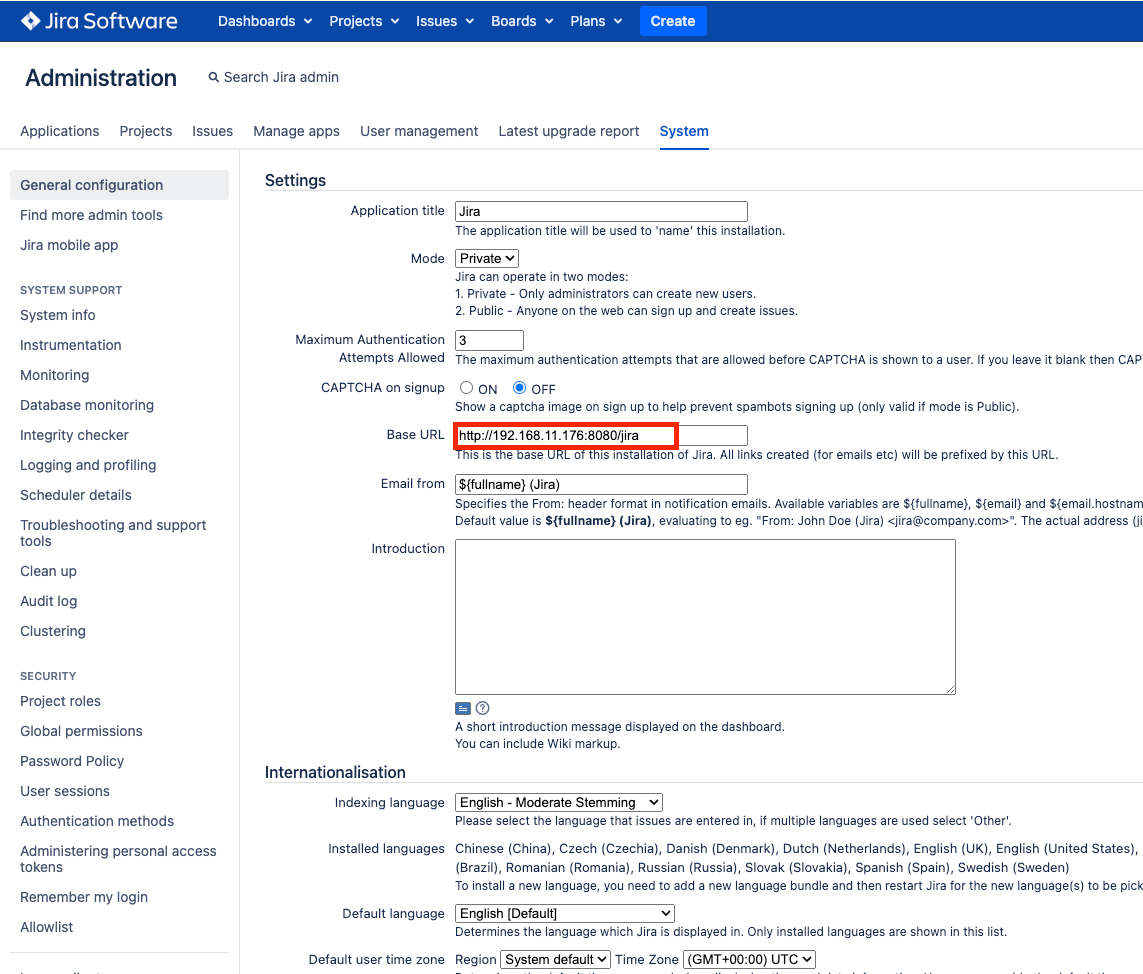The image size is (1143, 974).
Task: Open System info page
Action: pos(58,315)
